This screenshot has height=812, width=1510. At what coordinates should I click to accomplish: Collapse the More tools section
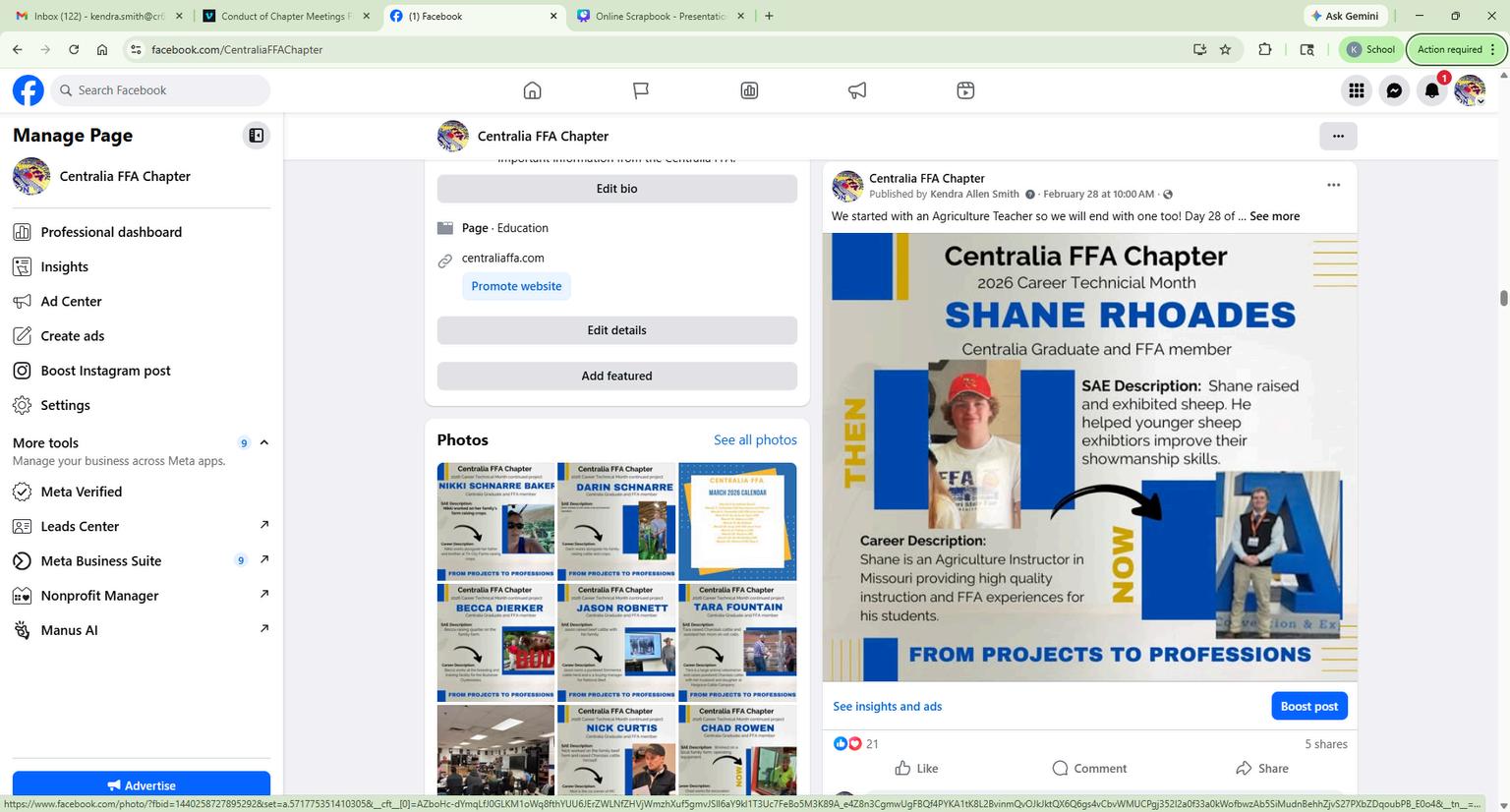click(263, 442)
